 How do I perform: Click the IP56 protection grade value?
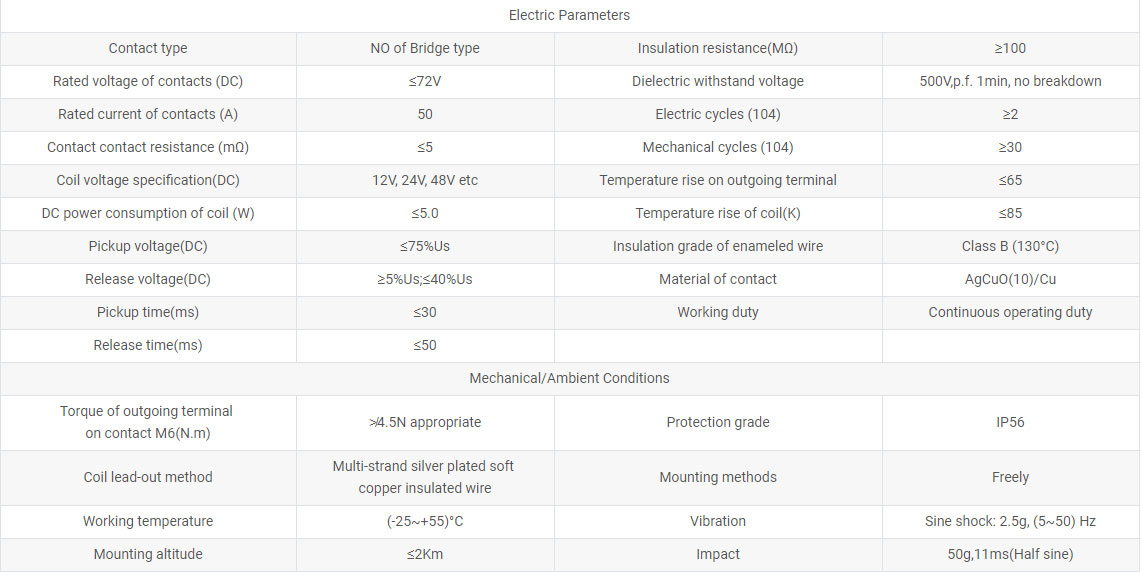(x=1010, y=422)
